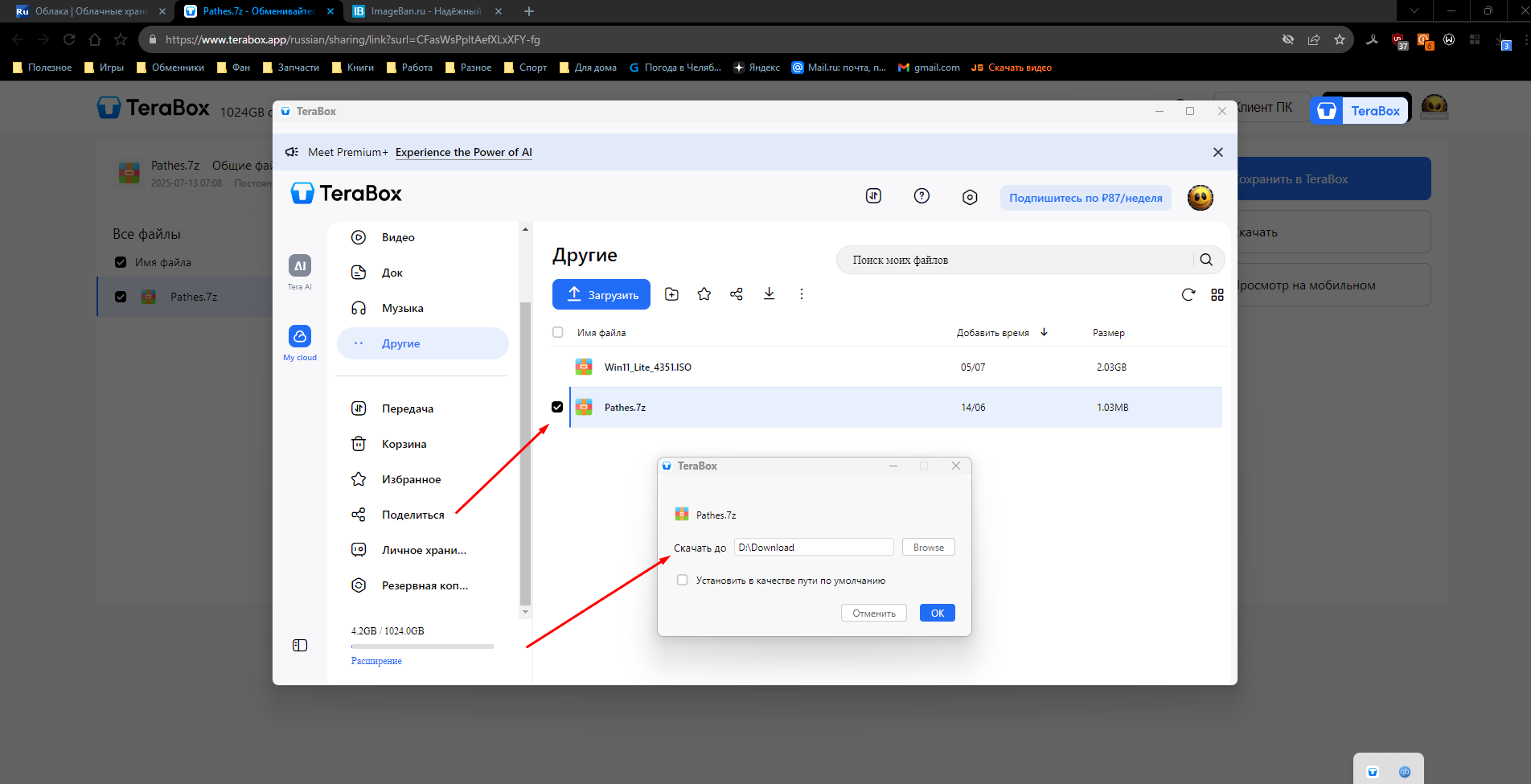
Task: Open browser extensions grid icon
Action: (x=1475, y=39)
